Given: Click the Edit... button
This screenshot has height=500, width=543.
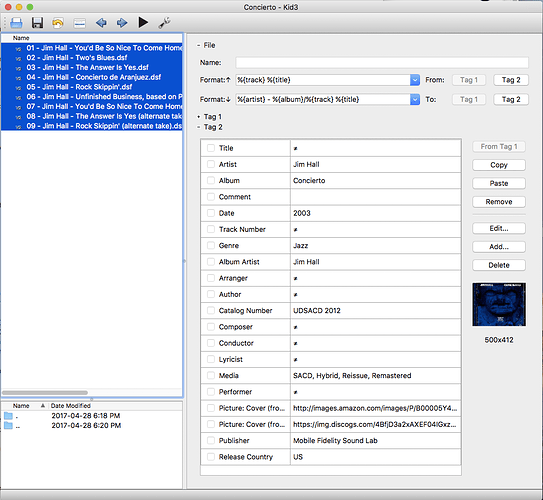Looking at the screenshot, I should [x=499, y=228].
